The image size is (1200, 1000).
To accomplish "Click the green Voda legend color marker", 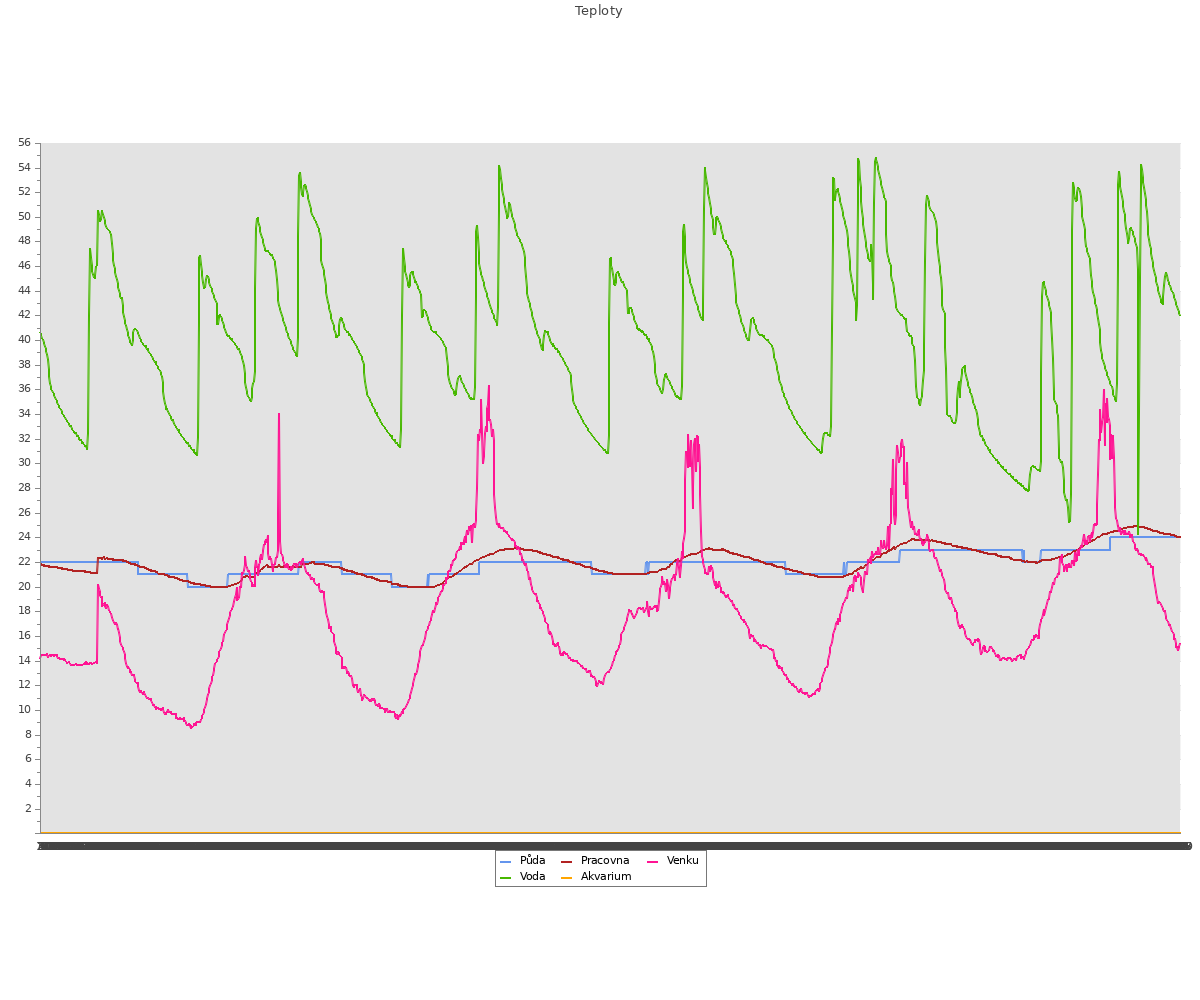I will click(506, 878).
